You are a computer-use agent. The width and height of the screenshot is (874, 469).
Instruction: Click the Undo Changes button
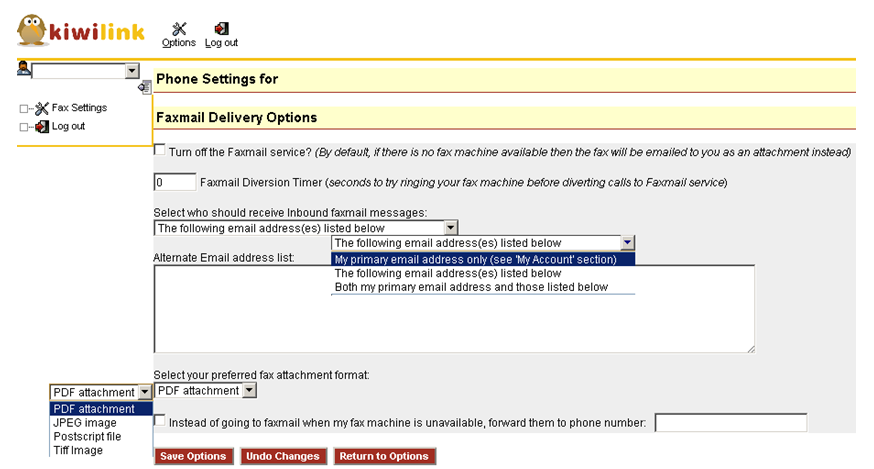click(283, 456)
